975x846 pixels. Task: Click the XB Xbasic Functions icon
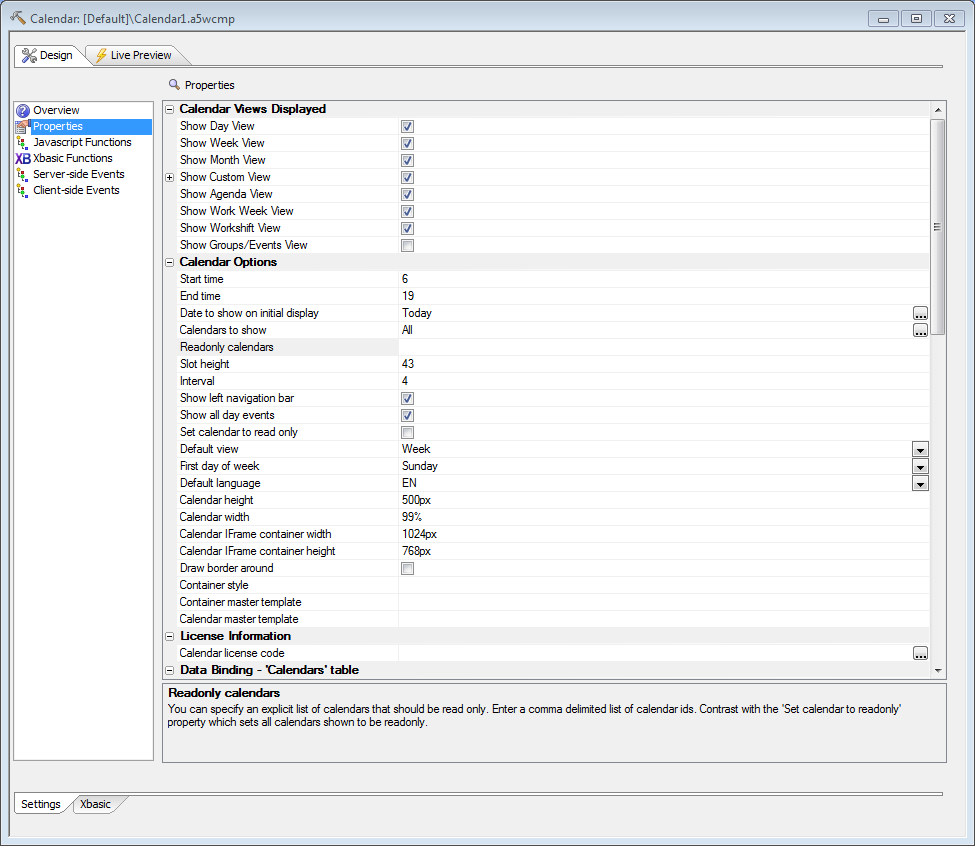click(23, 159)
